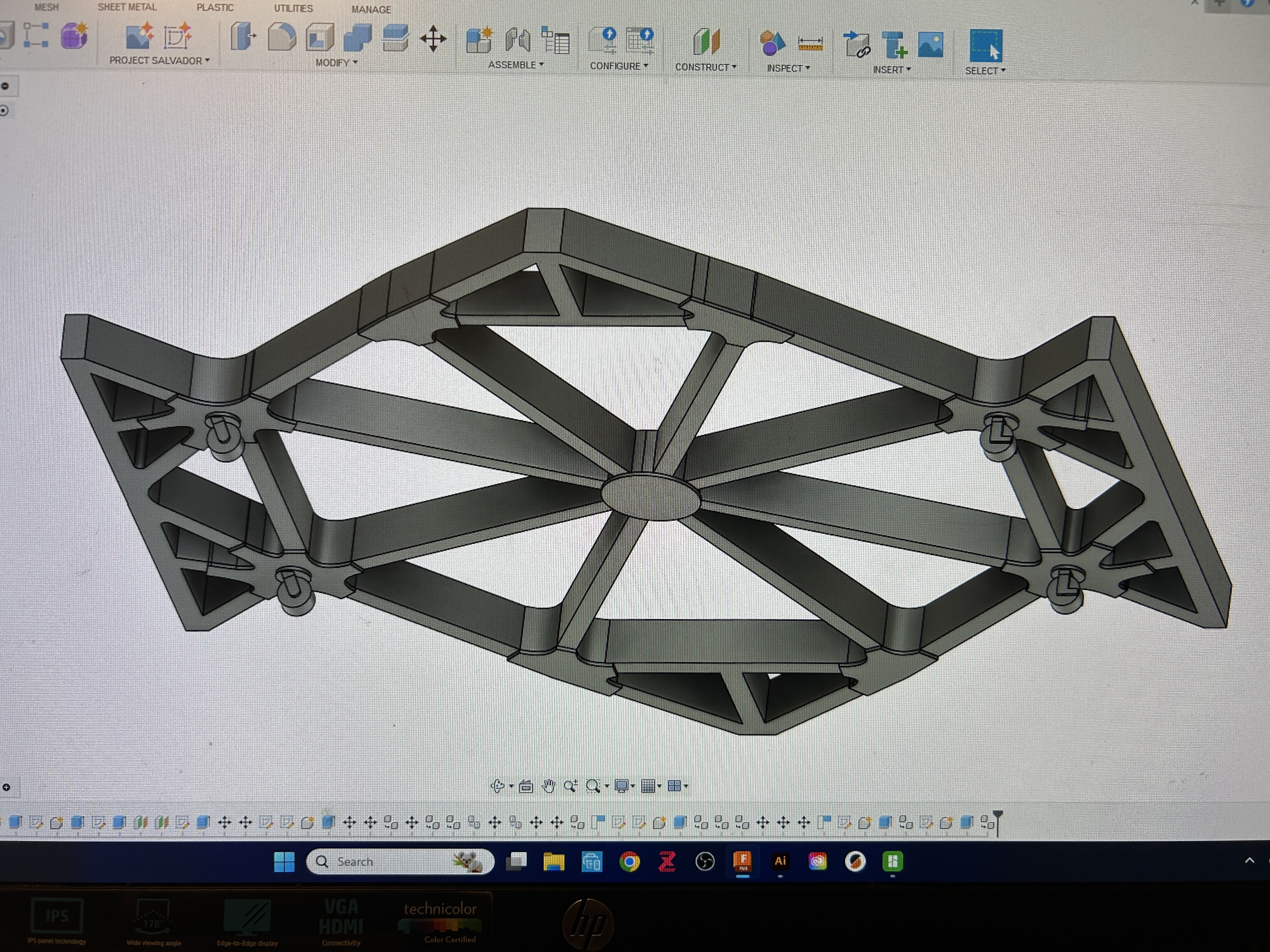Click the purple Create Form icon

pyautogui.click(x=74, y=36)
